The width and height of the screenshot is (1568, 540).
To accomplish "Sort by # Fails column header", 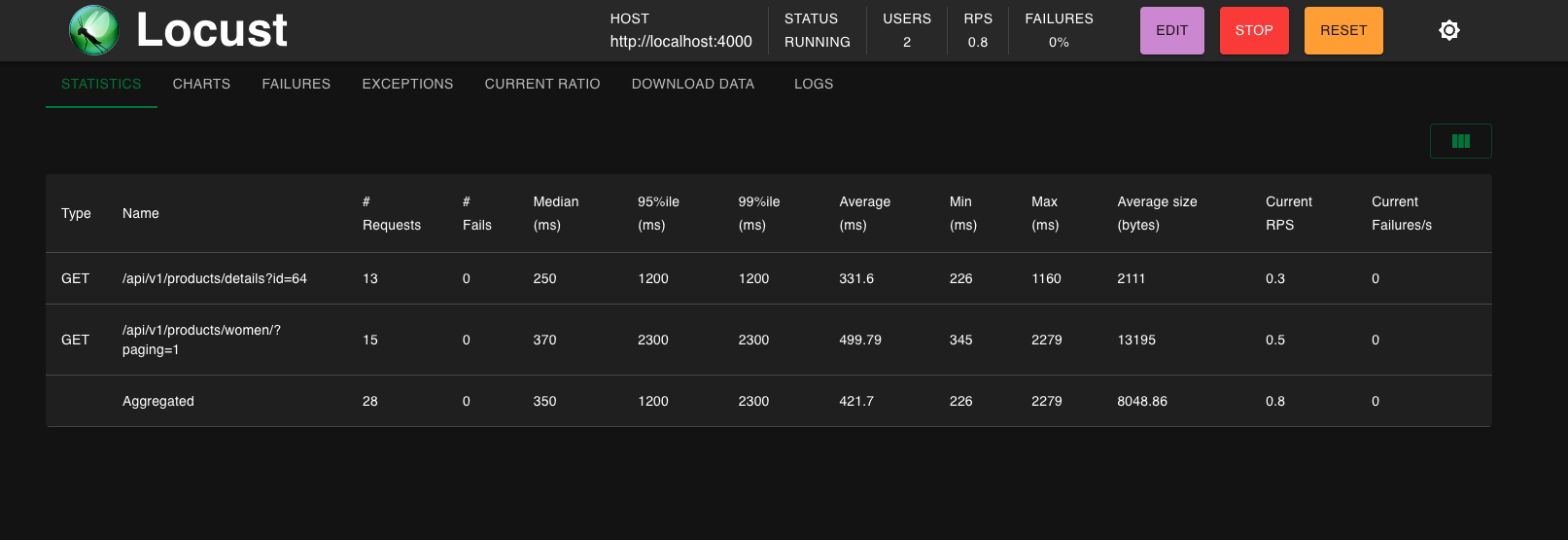I will [x=476, y=213].
